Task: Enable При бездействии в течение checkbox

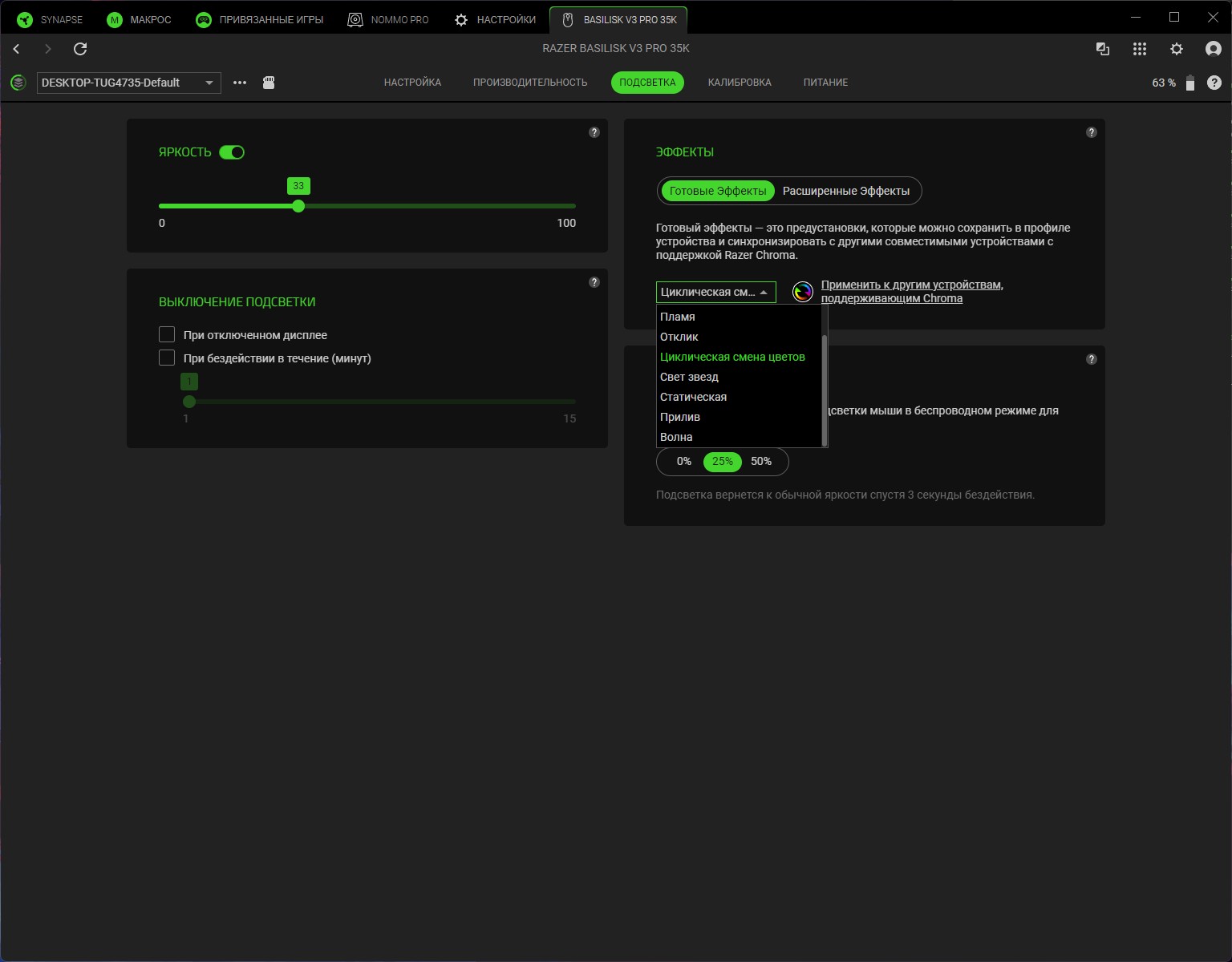Action: (167, 358)
